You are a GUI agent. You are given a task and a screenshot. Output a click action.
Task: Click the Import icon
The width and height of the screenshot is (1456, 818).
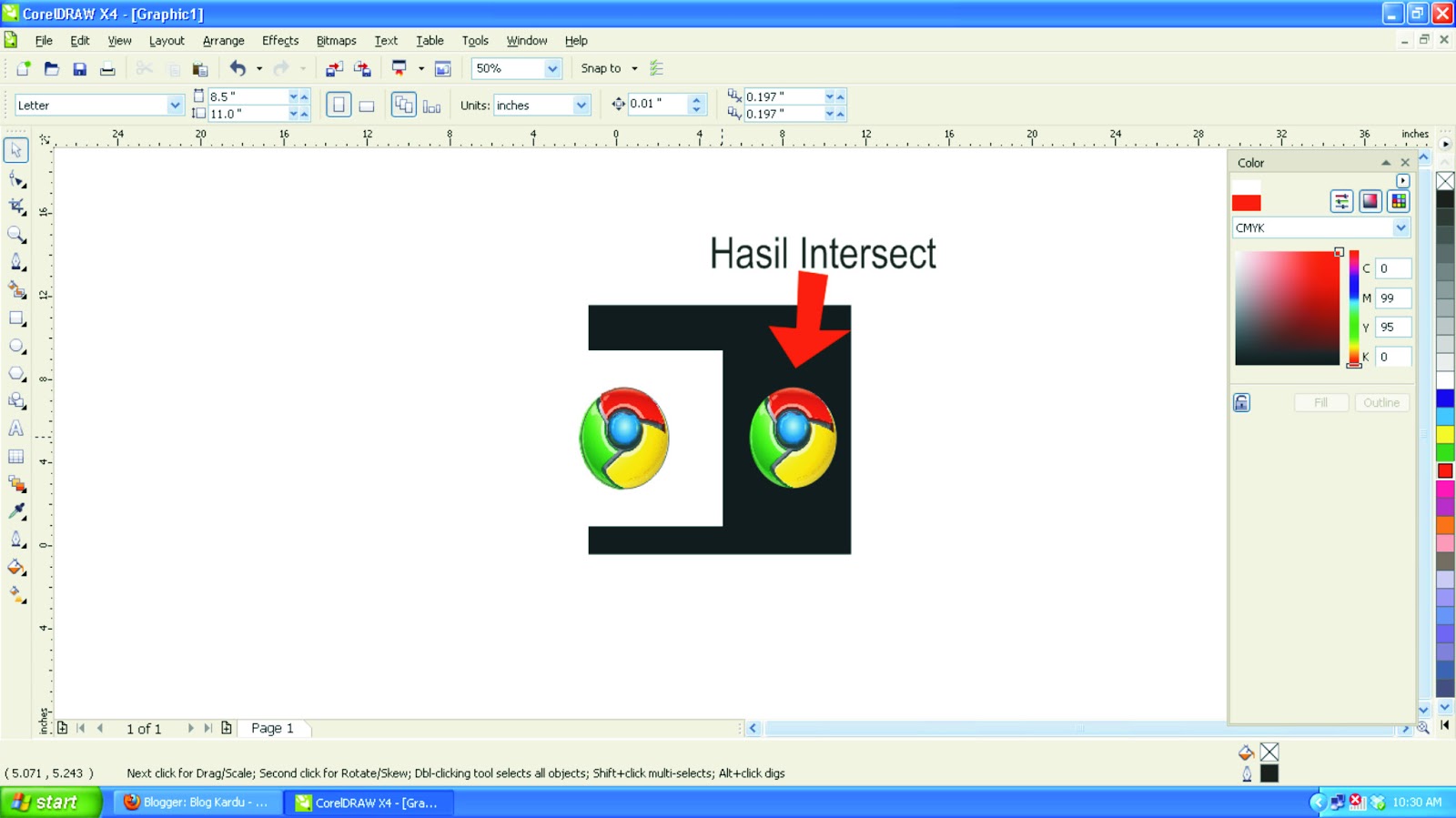(x=334, y=68)
